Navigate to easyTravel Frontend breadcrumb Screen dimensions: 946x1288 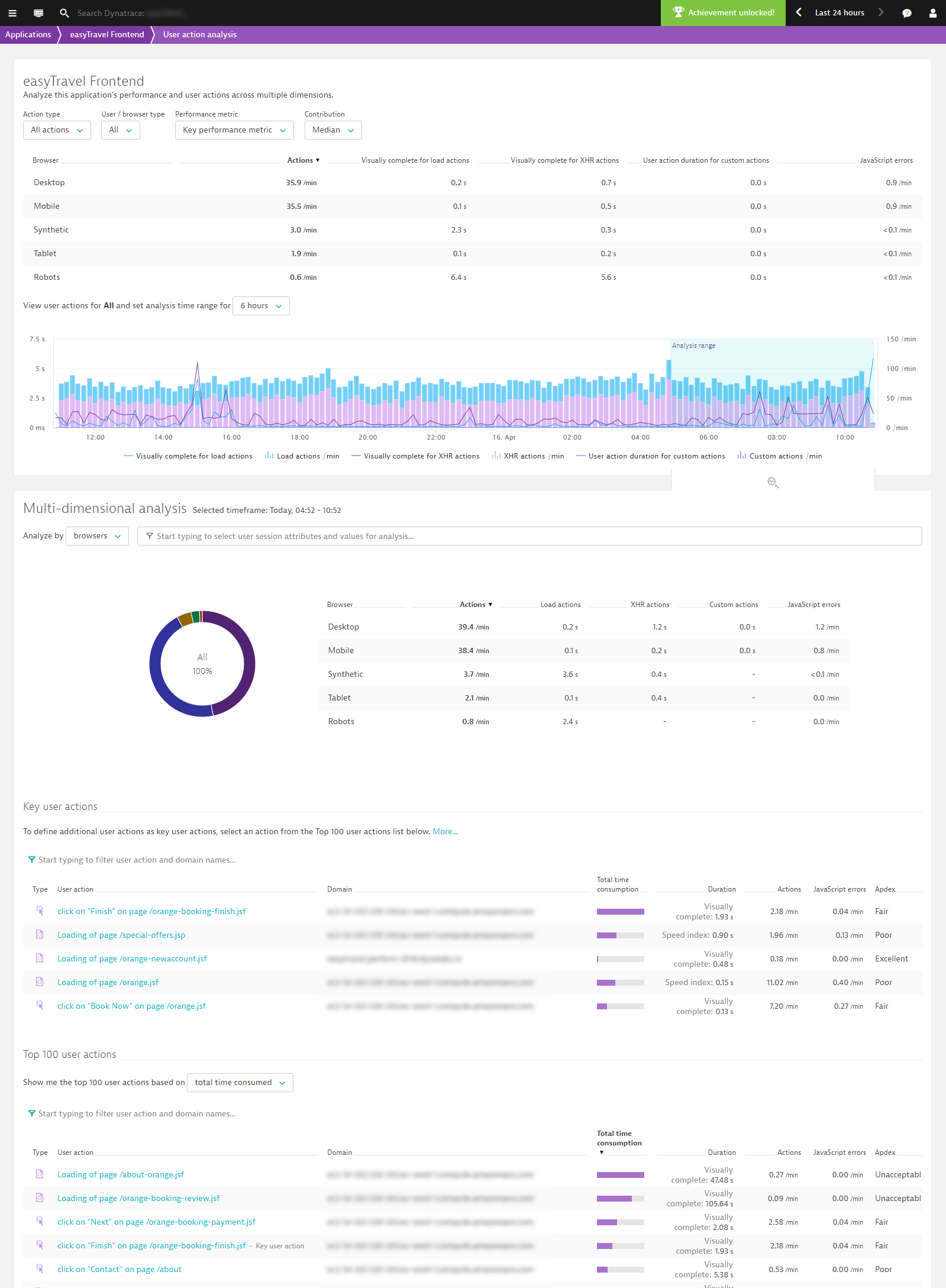coord(107,34)
